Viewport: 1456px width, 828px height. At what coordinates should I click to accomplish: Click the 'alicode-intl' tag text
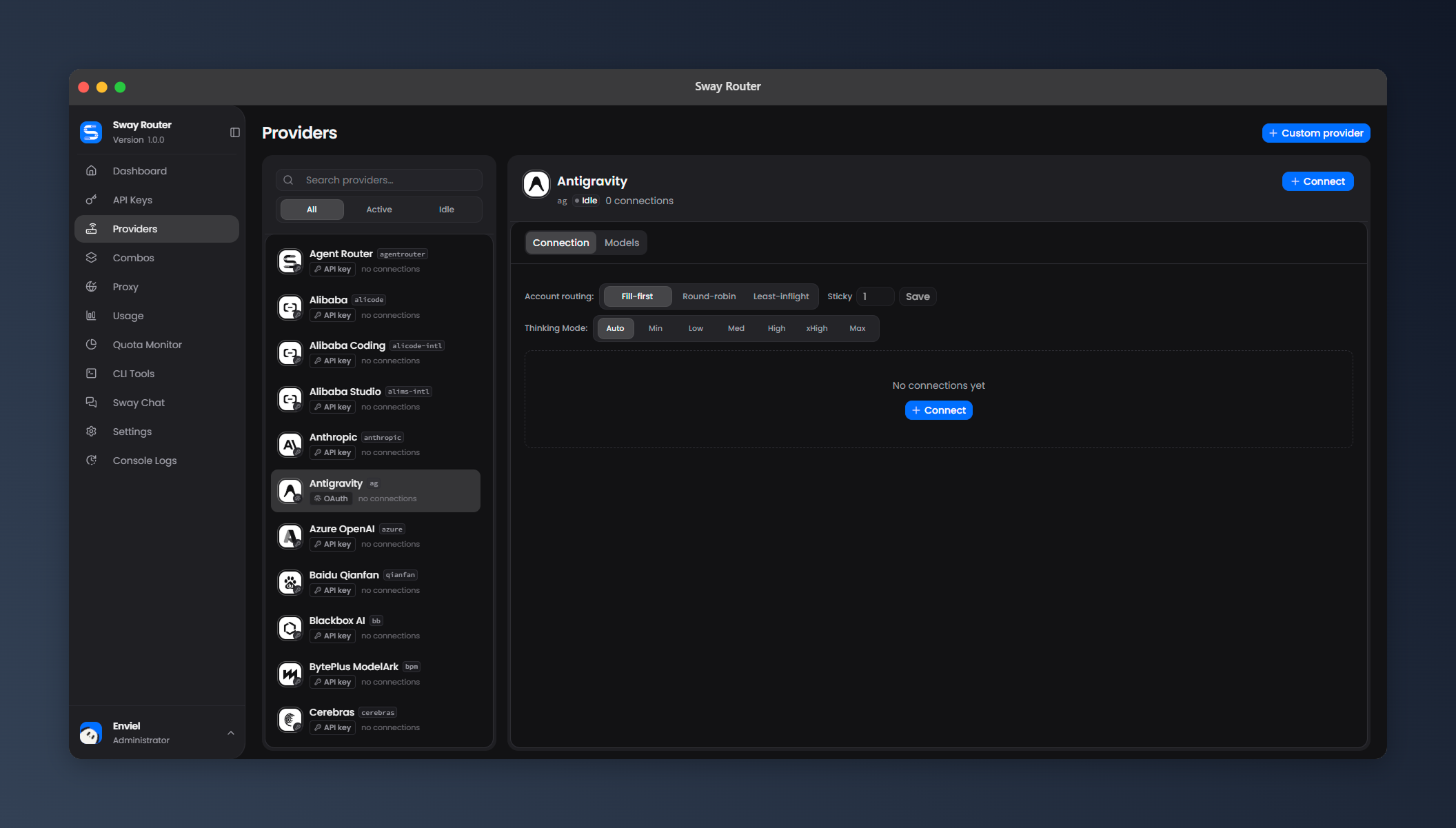[417, 346]
